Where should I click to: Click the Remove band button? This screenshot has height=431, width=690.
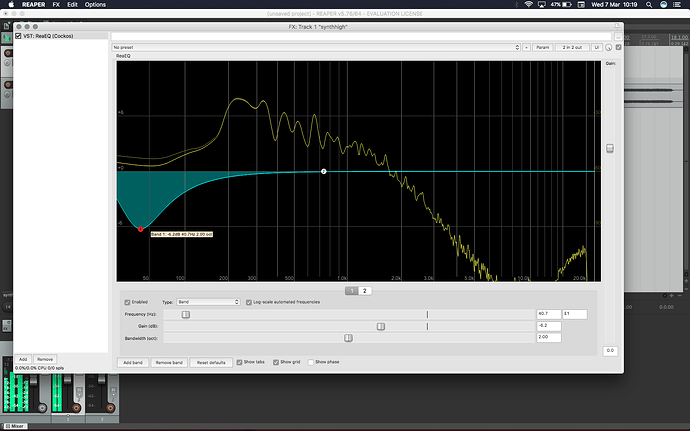pyautogui.click(x=169, y=362)
